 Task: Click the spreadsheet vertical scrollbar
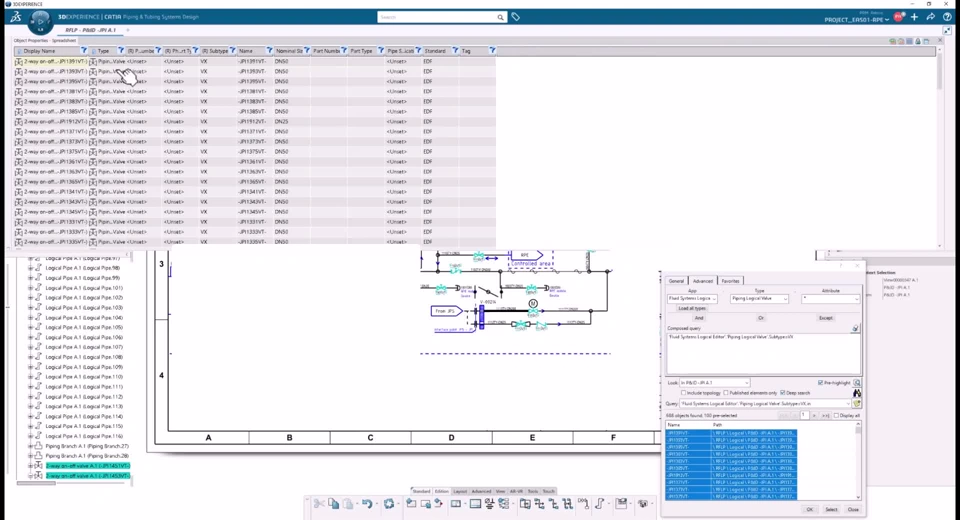click(940, 72)
